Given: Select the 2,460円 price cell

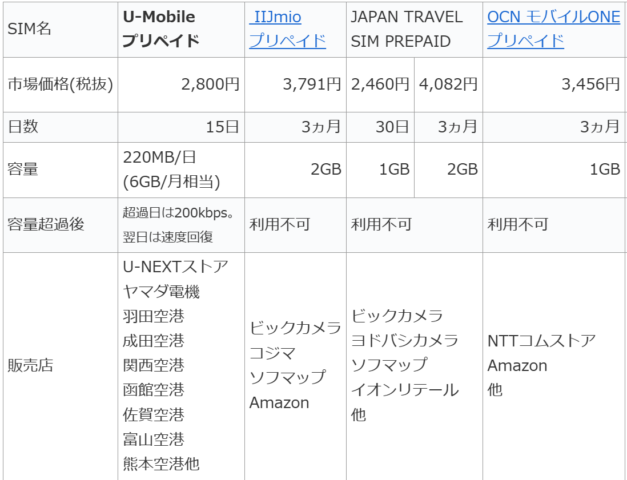Looking at the screenshot, I should 380,85.
